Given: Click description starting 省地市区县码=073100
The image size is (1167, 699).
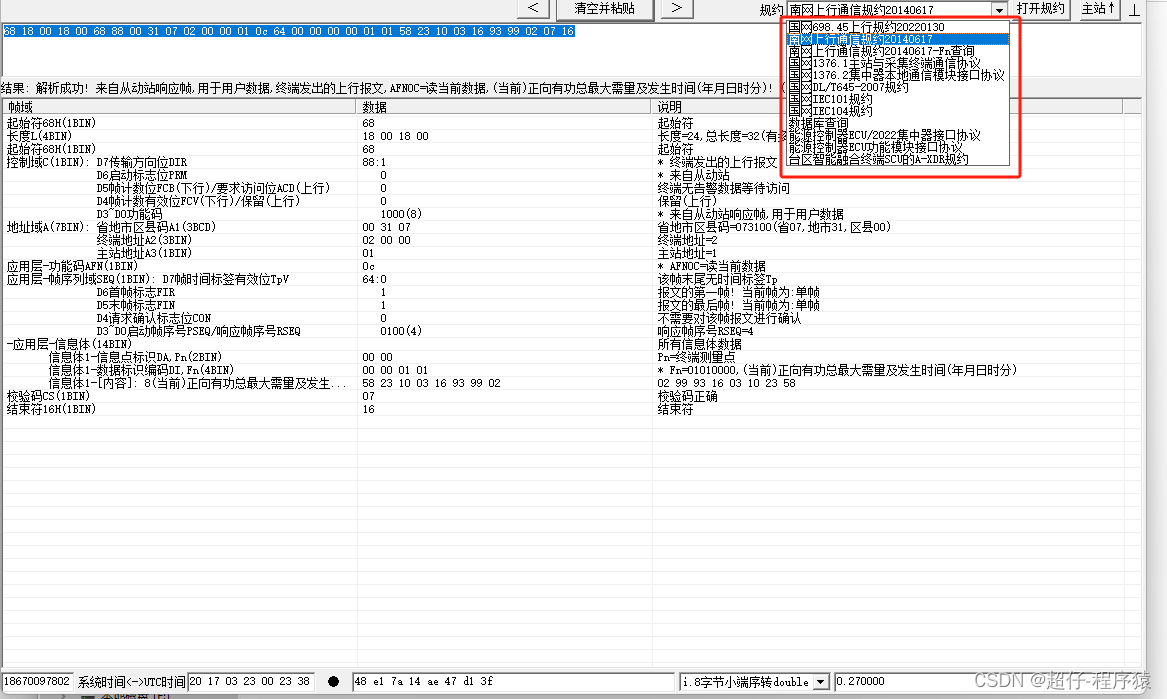Looking at the screenshot, I should pyautogui.click(x=774, y=227).
